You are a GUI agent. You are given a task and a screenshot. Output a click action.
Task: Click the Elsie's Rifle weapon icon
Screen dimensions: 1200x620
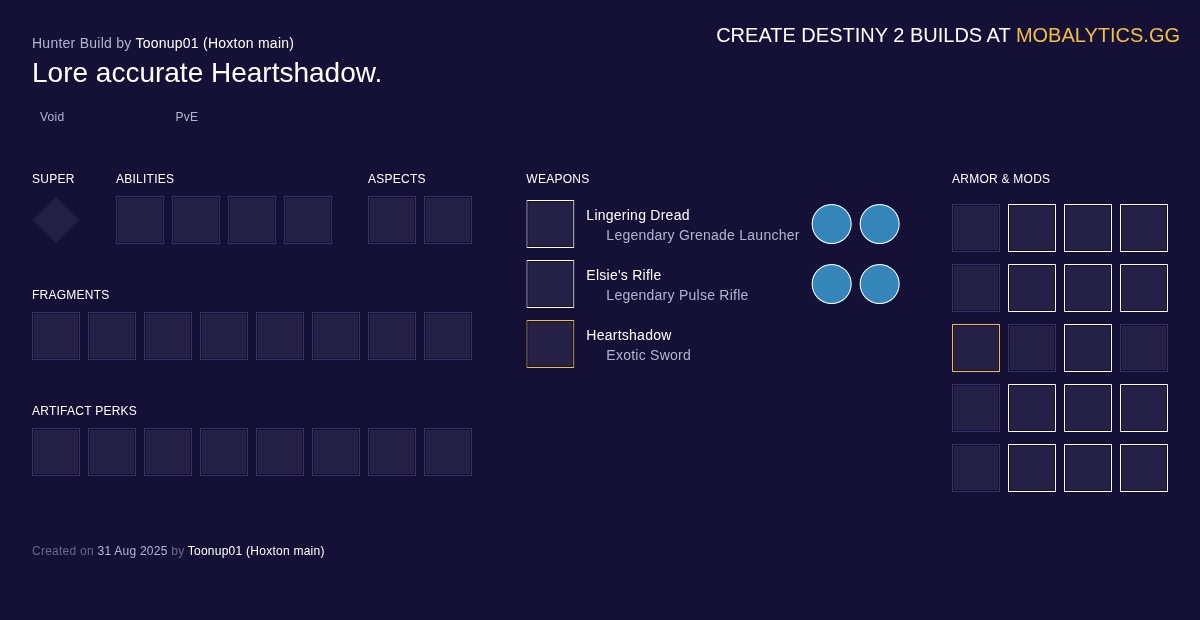tap(550, 284)
